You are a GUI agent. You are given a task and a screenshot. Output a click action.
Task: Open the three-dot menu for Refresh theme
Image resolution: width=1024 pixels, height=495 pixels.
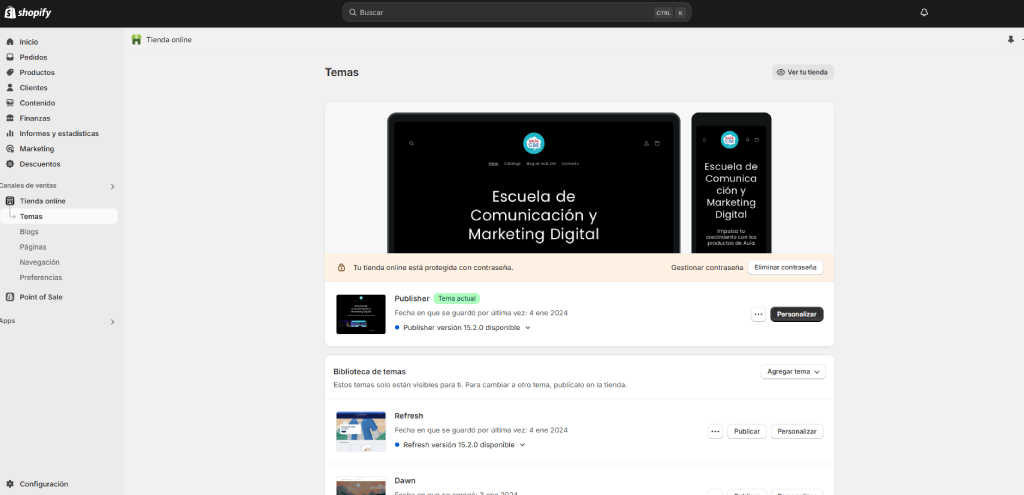(x=715, y=432)
